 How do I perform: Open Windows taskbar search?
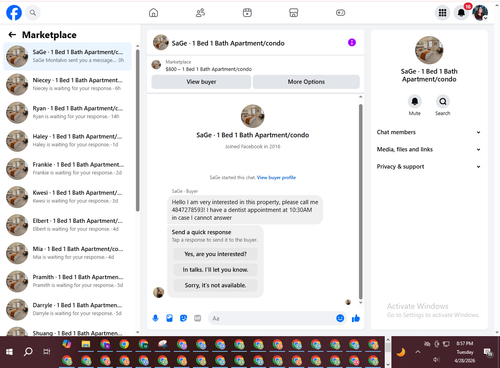coord(28,352)
